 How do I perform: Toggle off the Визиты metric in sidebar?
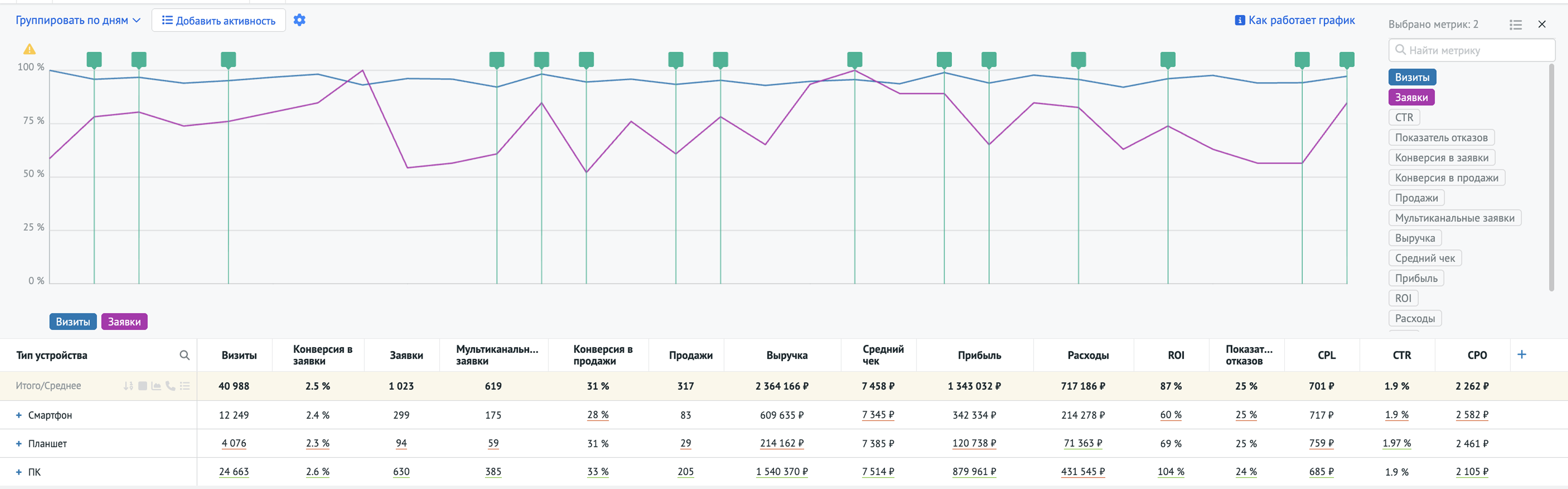click(x=1412, y=77)
